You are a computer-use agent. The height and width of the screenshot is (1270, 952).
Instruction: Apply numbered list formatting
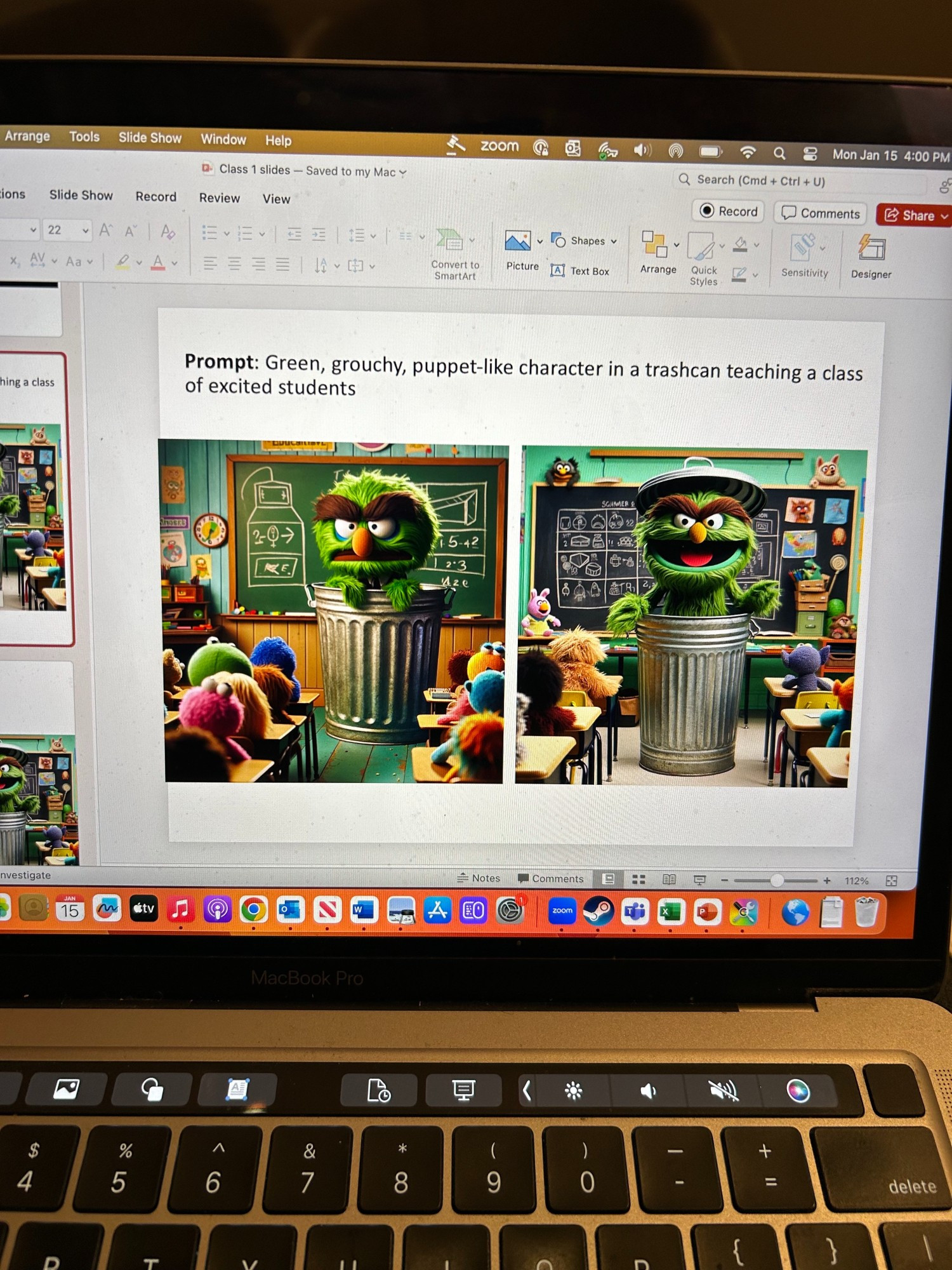[x=245, y=234]
